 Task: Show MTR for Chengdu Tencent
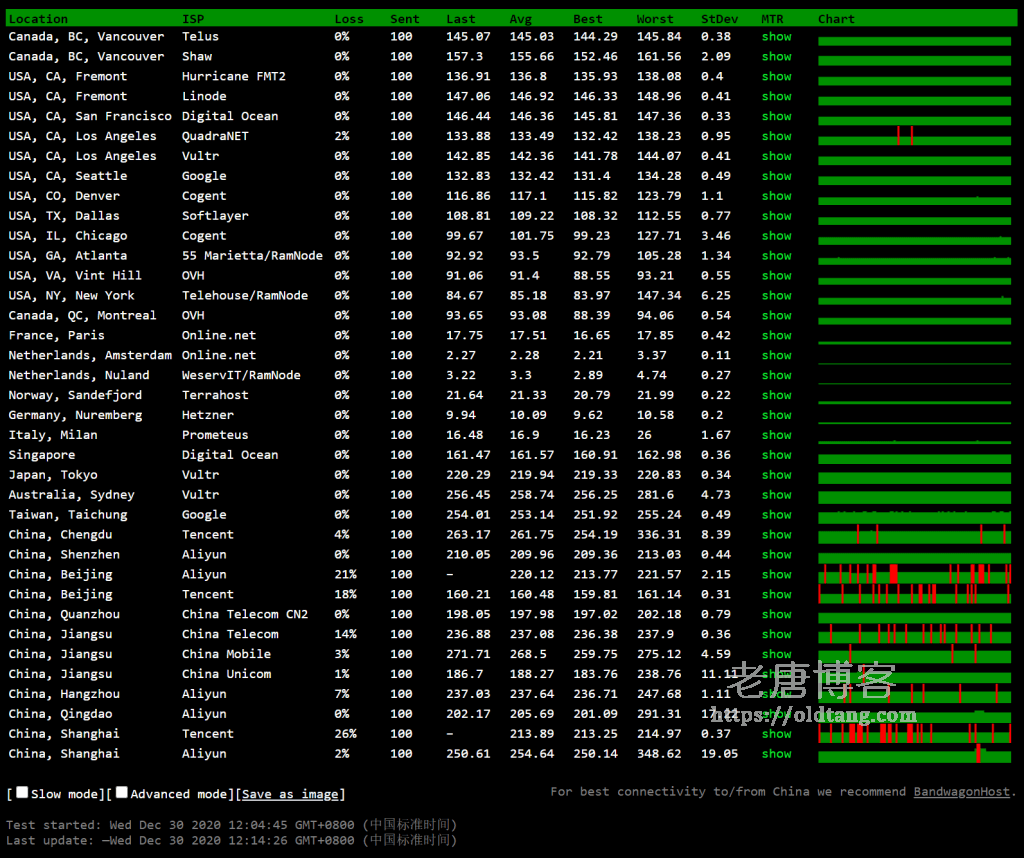click(x=776, y=534)
